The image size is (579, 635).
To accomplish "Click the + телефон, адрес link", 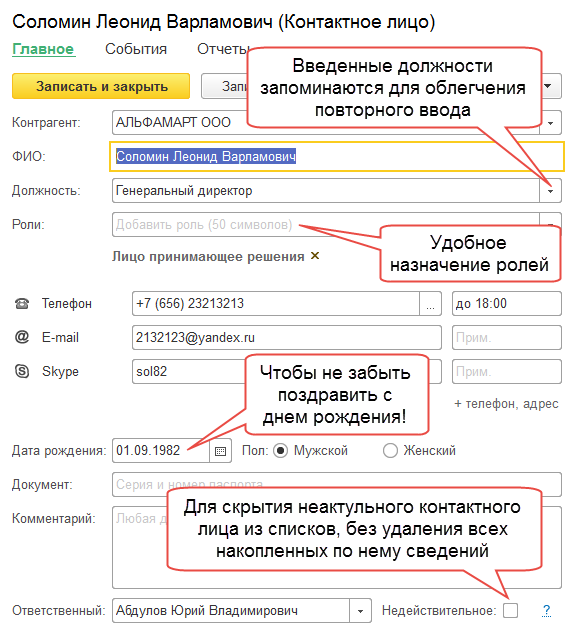I will [x=506, y=404].
